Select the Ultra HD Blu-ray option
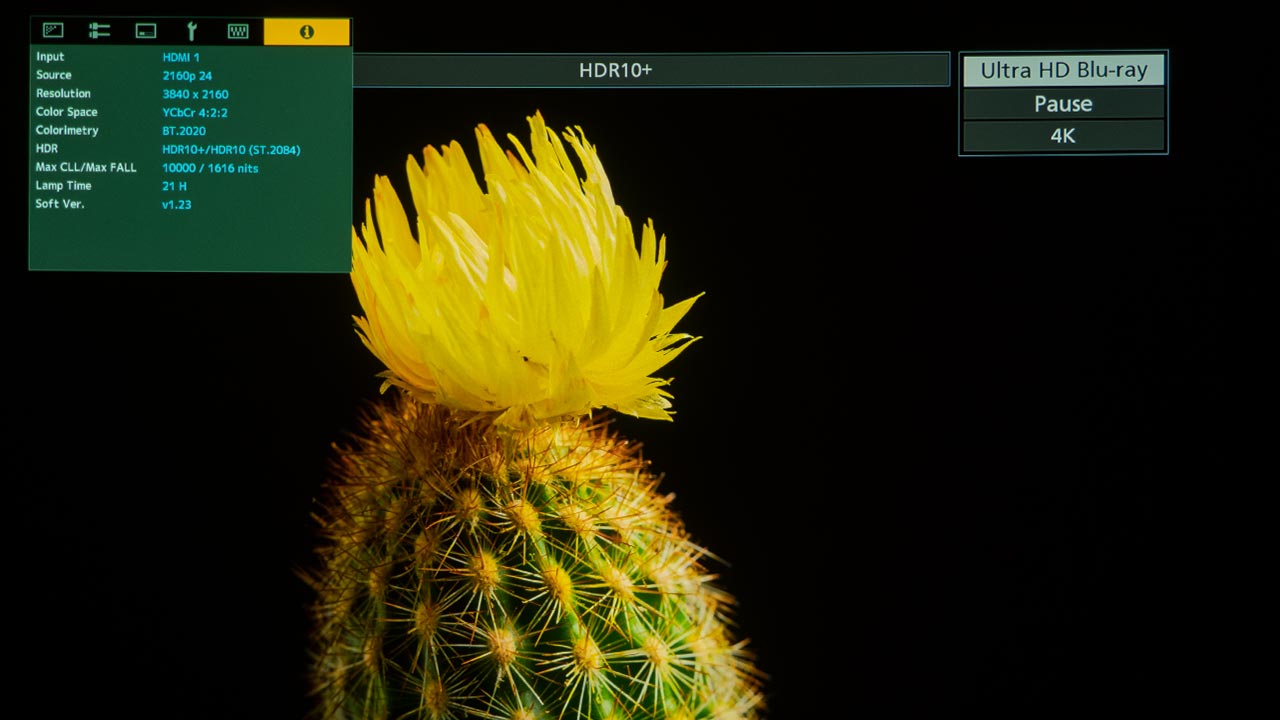 pyautogui.click(x=1064, y=71)
